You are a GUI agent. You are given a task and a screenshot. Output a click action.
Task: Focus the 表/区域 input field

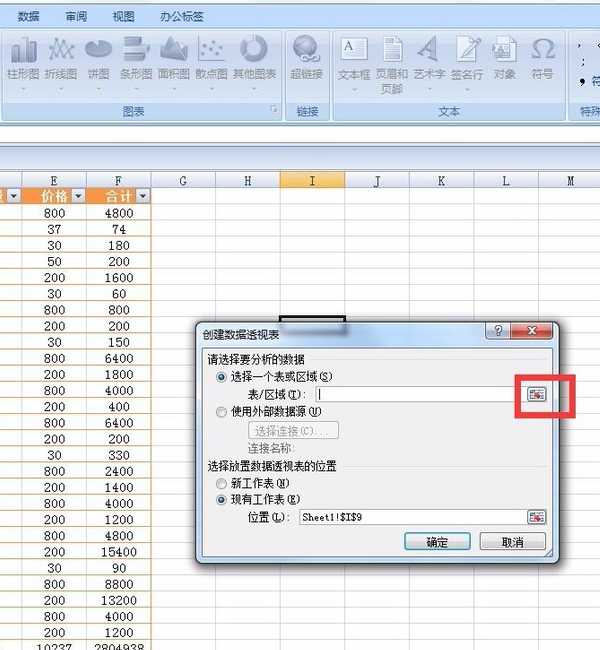point(421,394)
